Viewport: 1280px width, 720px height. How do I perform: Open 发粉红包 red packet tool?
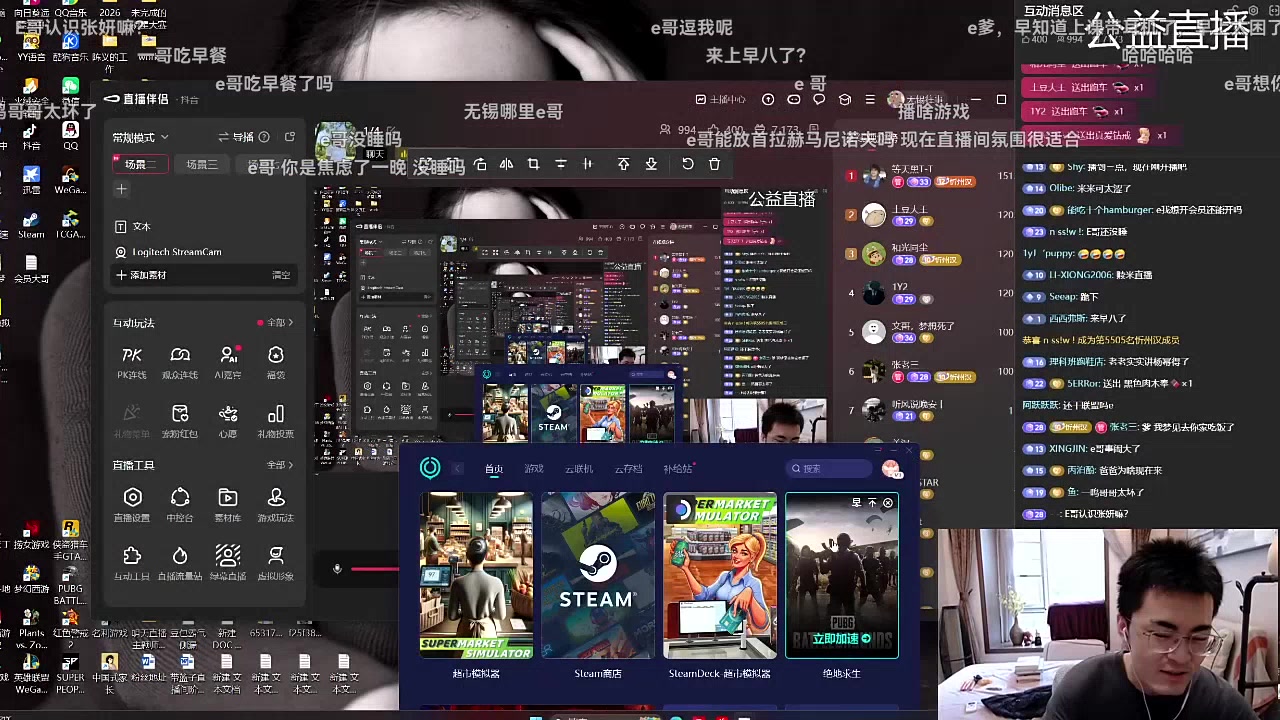pos(180,421)
